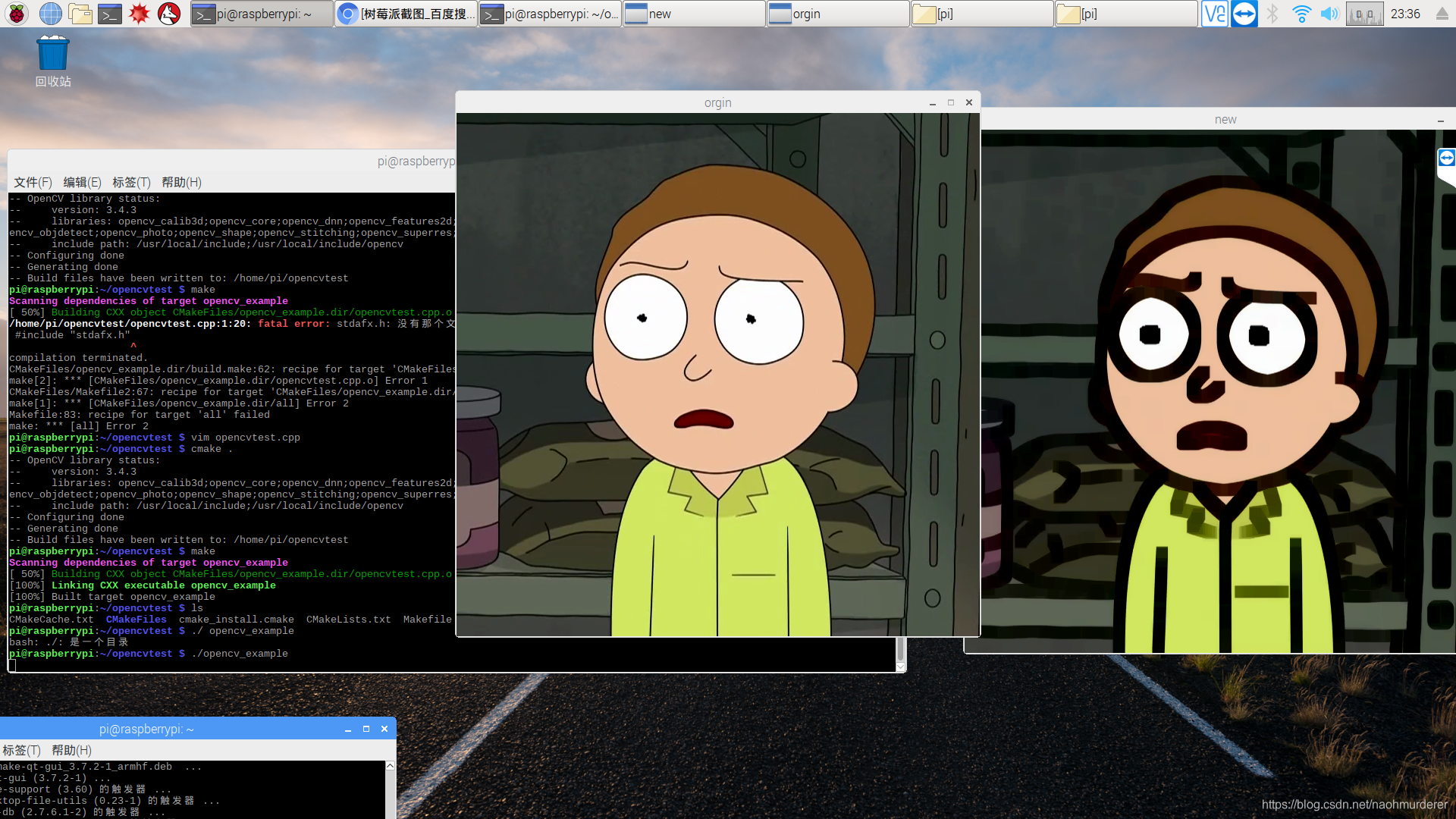Viewport: 1456px width, 819px height.
Task: Click the TeamViewer side panel tab
Action: click(x=1447, y=159)
